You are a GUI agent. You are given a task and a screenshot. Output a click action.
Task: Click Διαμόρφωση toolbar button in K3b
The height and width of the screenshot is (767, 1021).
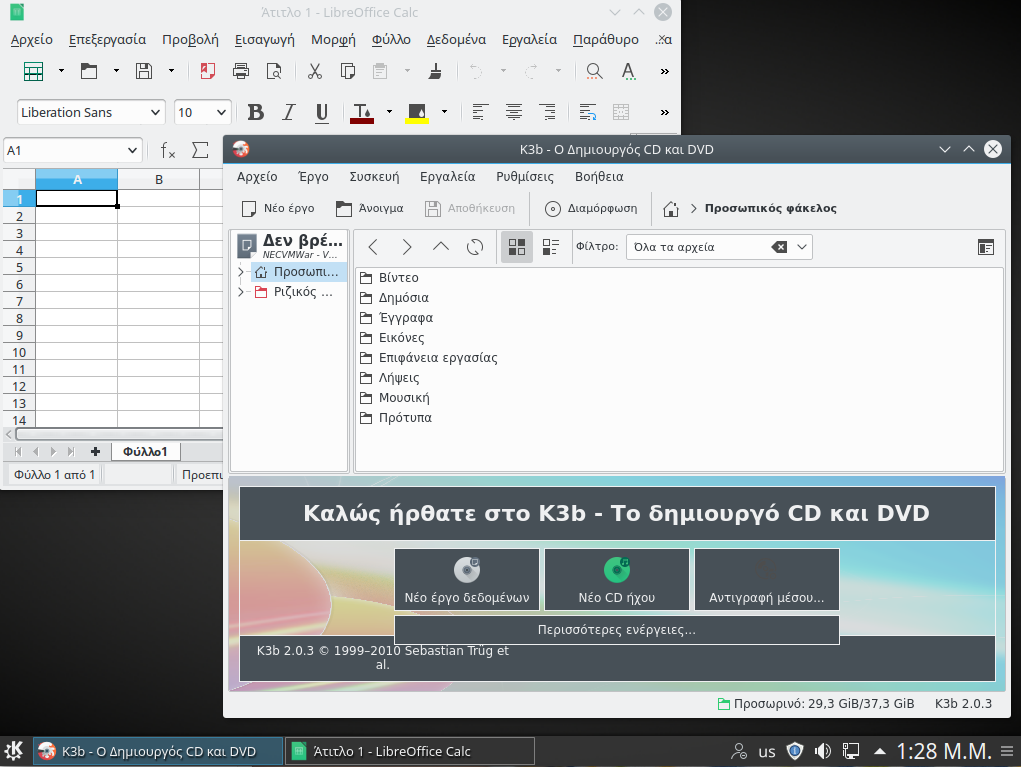pos(591,208)
